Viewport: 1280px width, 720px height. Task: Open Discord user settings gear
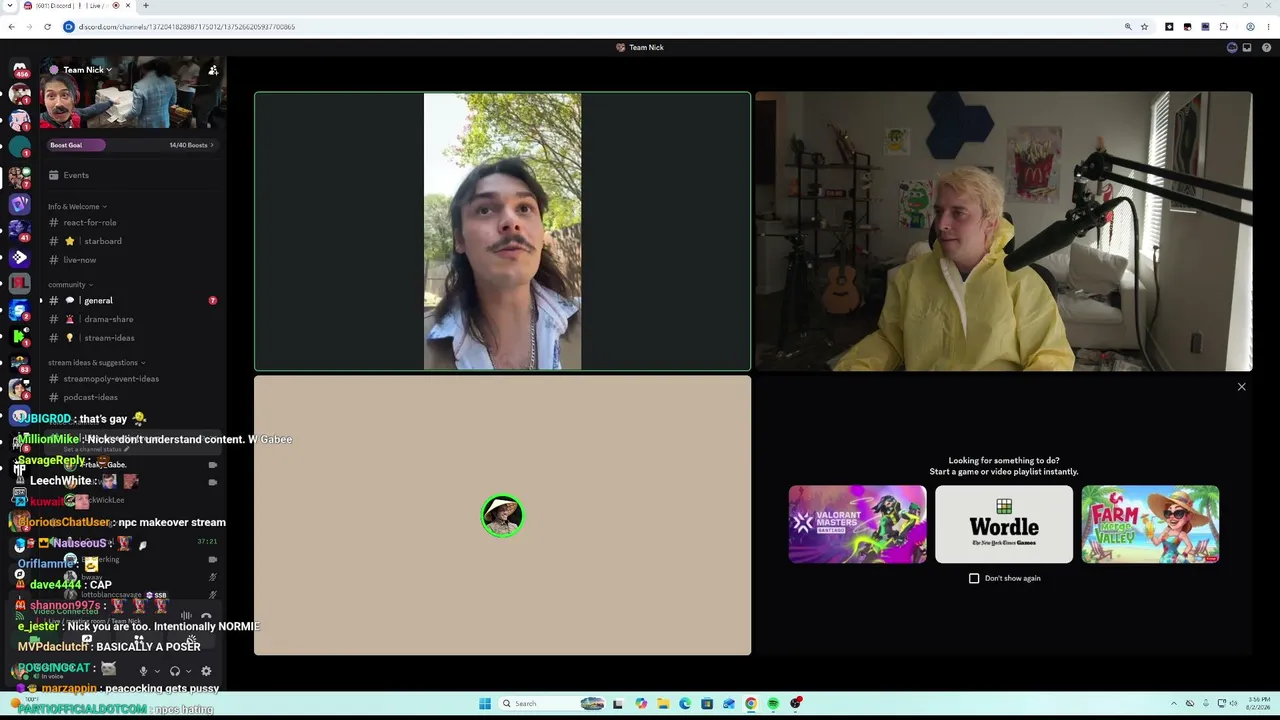coord(206,671)
